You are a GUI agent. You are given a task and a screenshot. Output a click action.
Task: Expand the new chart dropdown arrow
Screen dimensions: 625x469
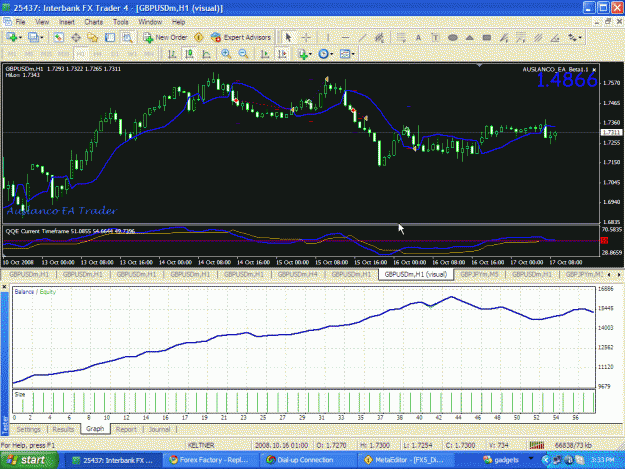[20, 37]
